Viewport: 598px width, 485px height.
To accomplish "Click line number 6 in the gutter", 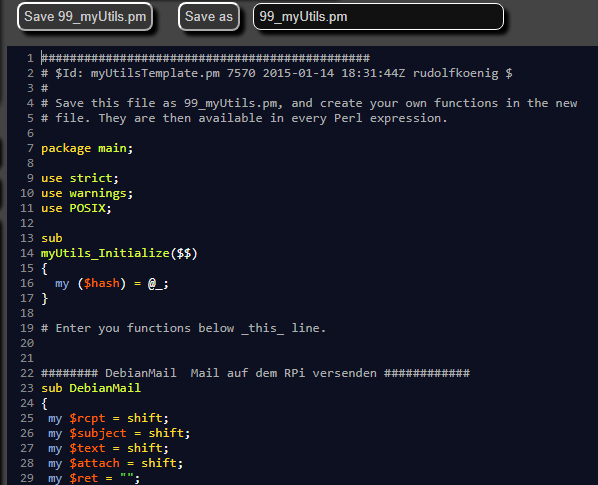I will (30, 133).
